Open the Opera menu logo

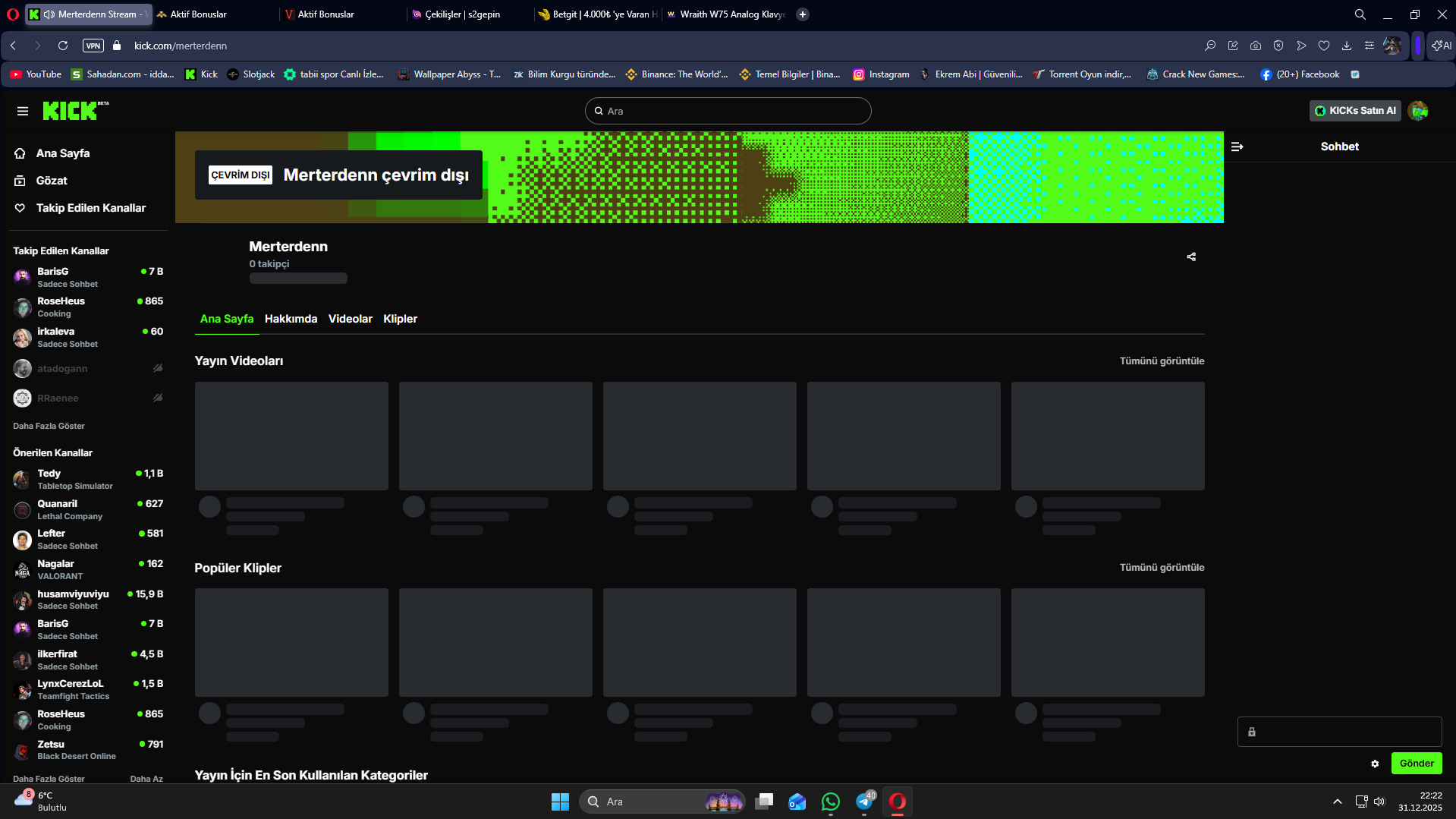[12, 14]
